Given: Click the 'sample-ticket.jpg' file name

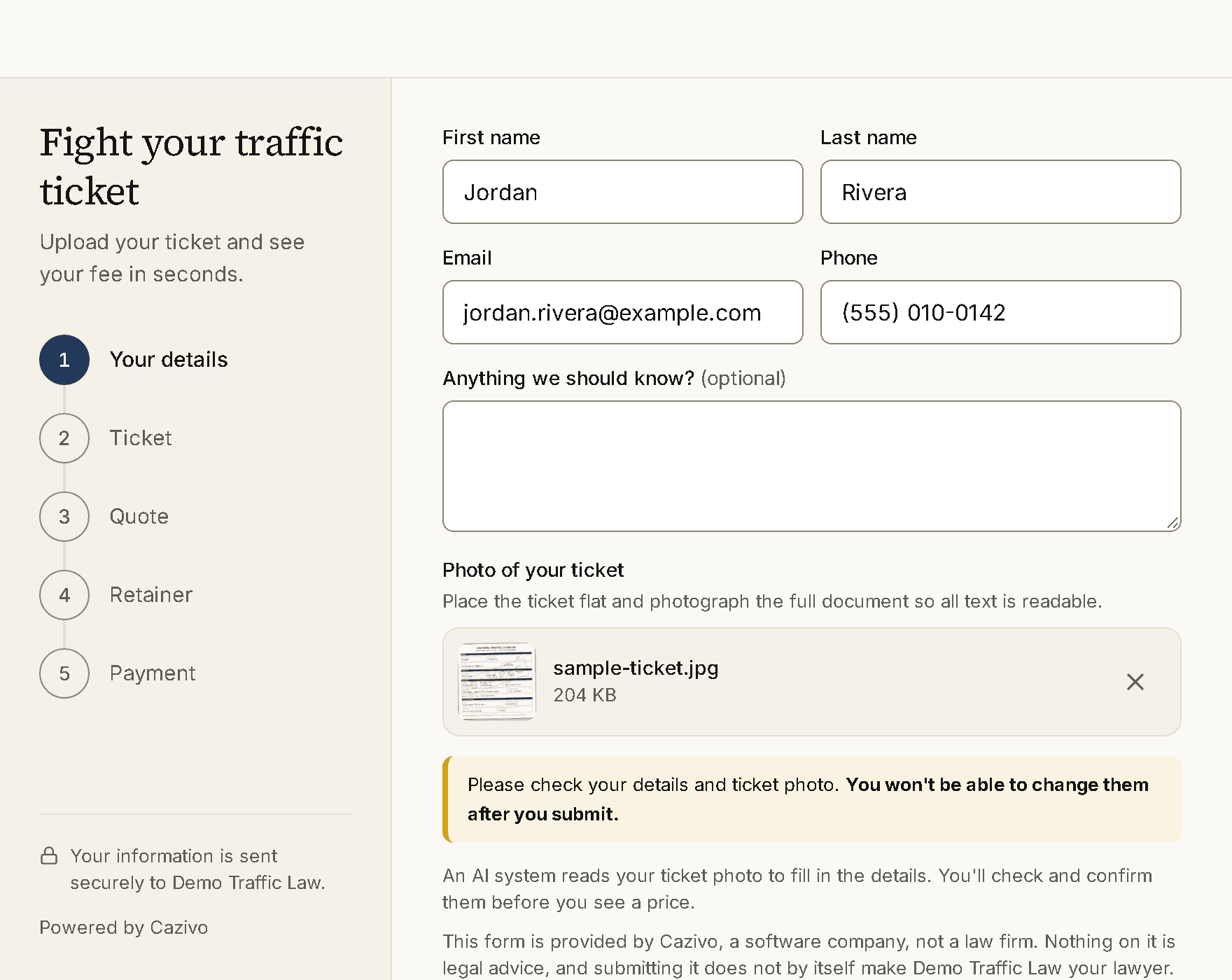Looking at the screenshot, I should point(636,668).
